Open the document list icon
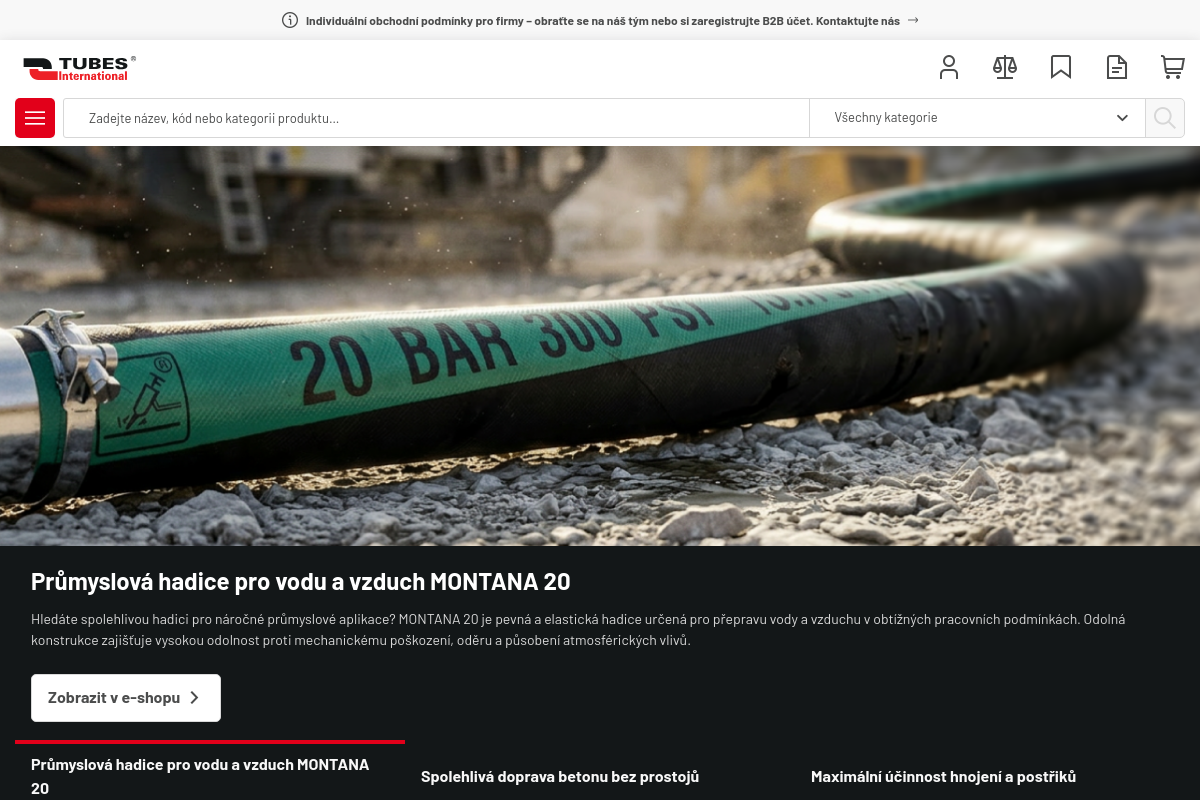The width and height of the screenshot is (1200, 800). click(x=1117, y=68)
